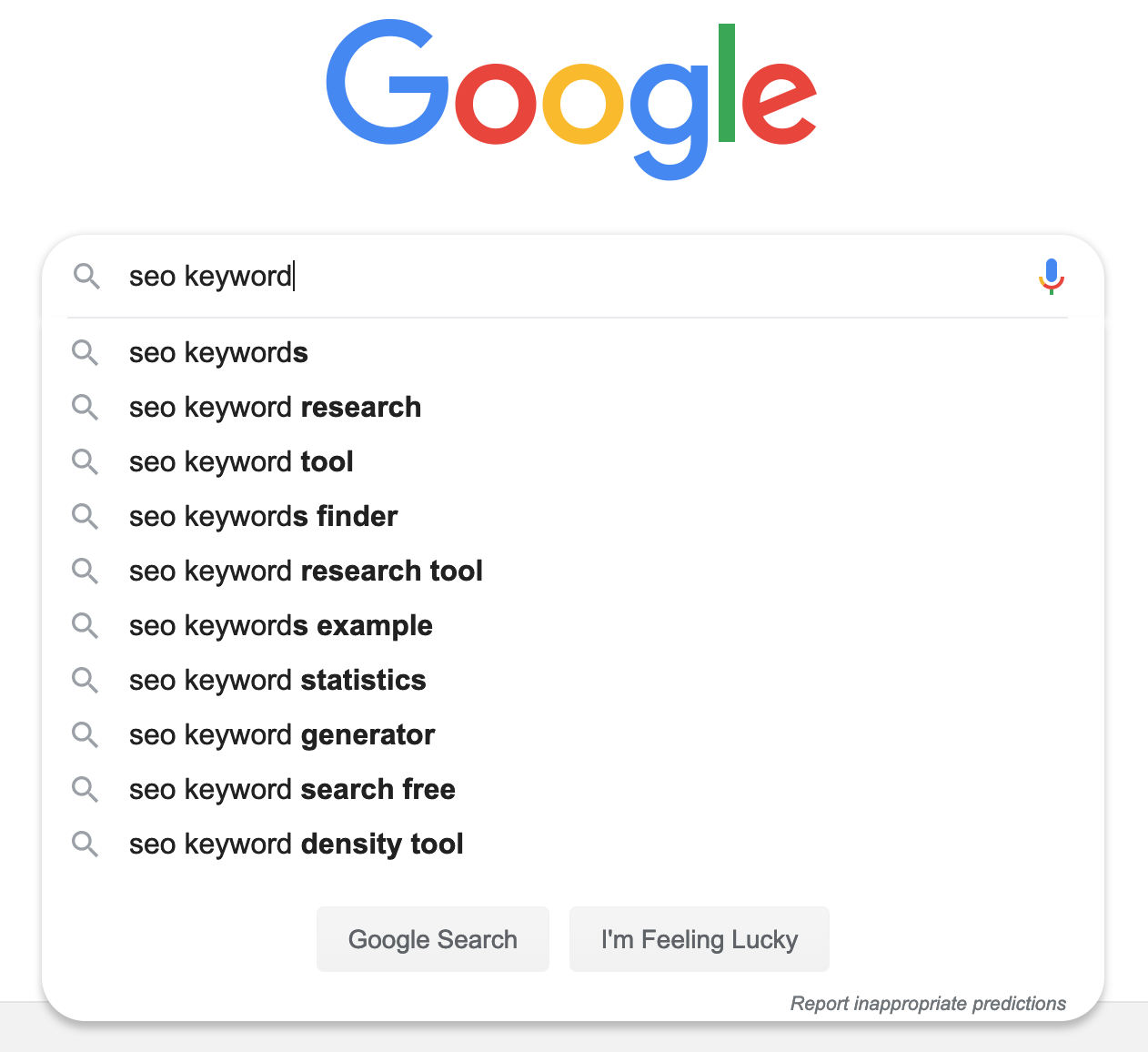Click the search icon beside 'seo keywords finder'
This screenshot has width=1148, height=1052.
pyautogui.click(x=86, y=516)
